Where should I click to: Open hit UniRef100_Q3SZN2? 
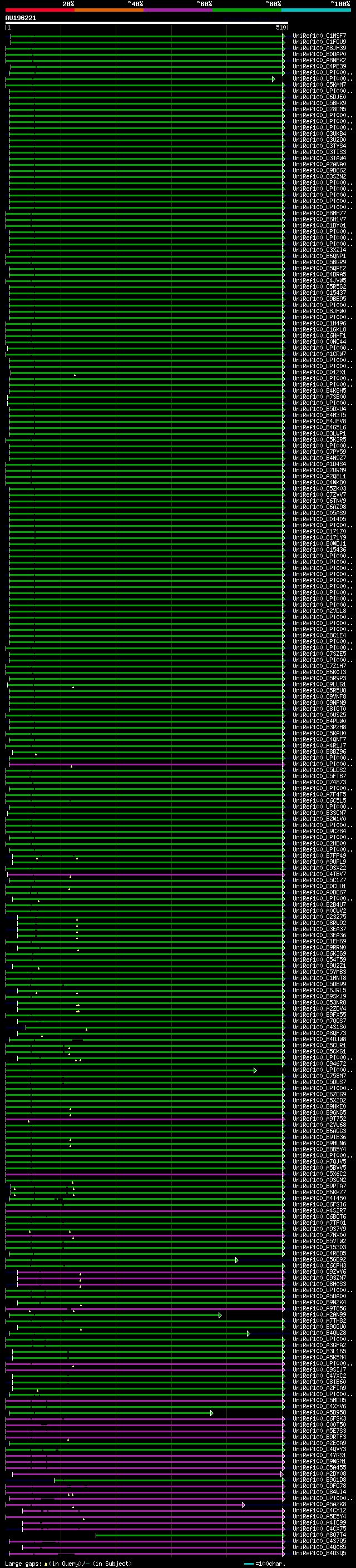click(319, 176)
